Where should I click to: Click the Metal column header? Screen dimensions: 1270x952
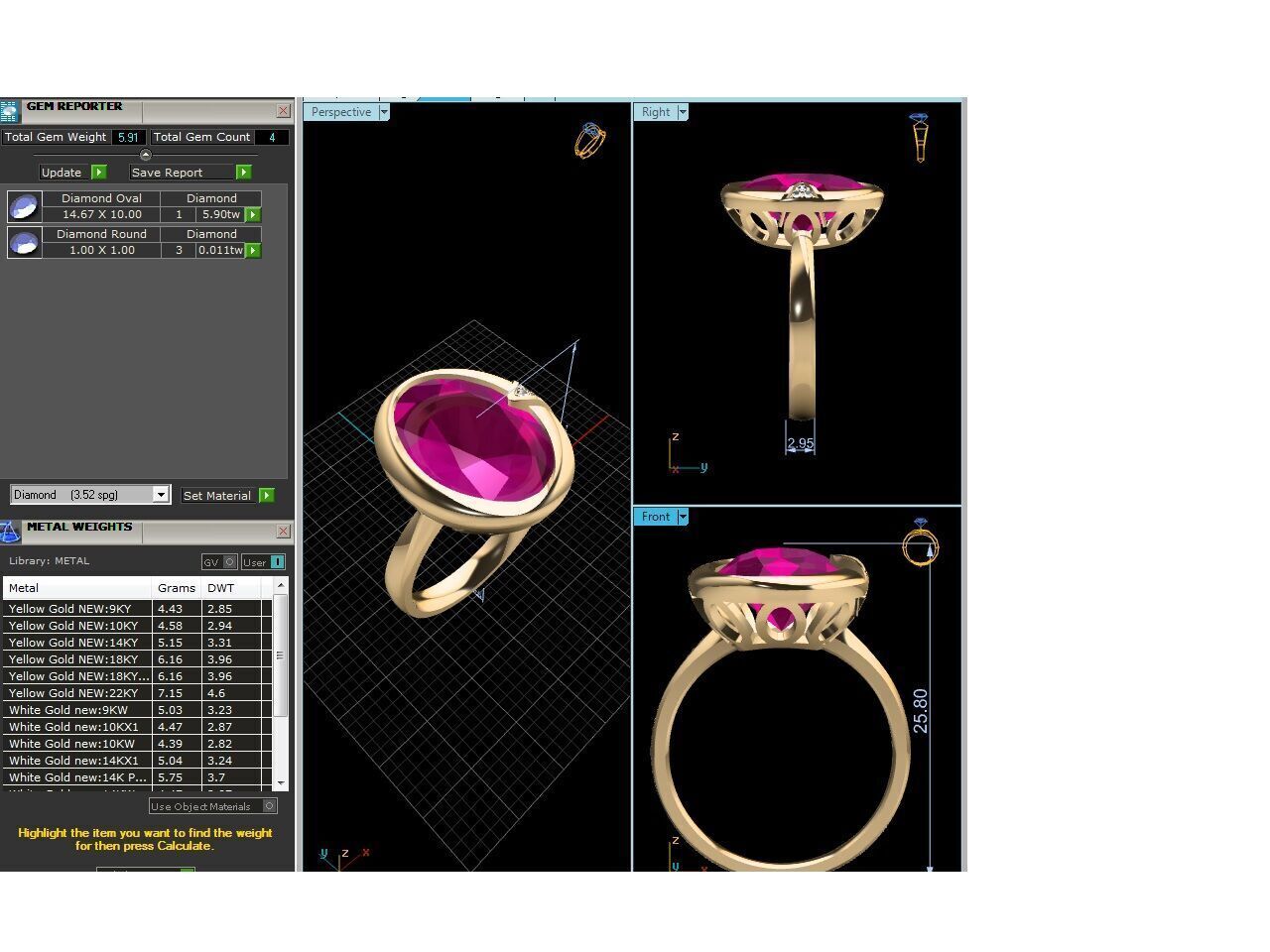pos(77,588)
